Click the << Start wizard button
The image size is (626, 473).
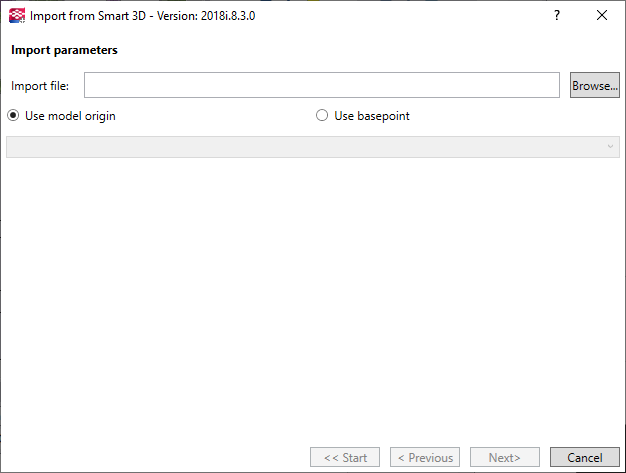point(345,457)
